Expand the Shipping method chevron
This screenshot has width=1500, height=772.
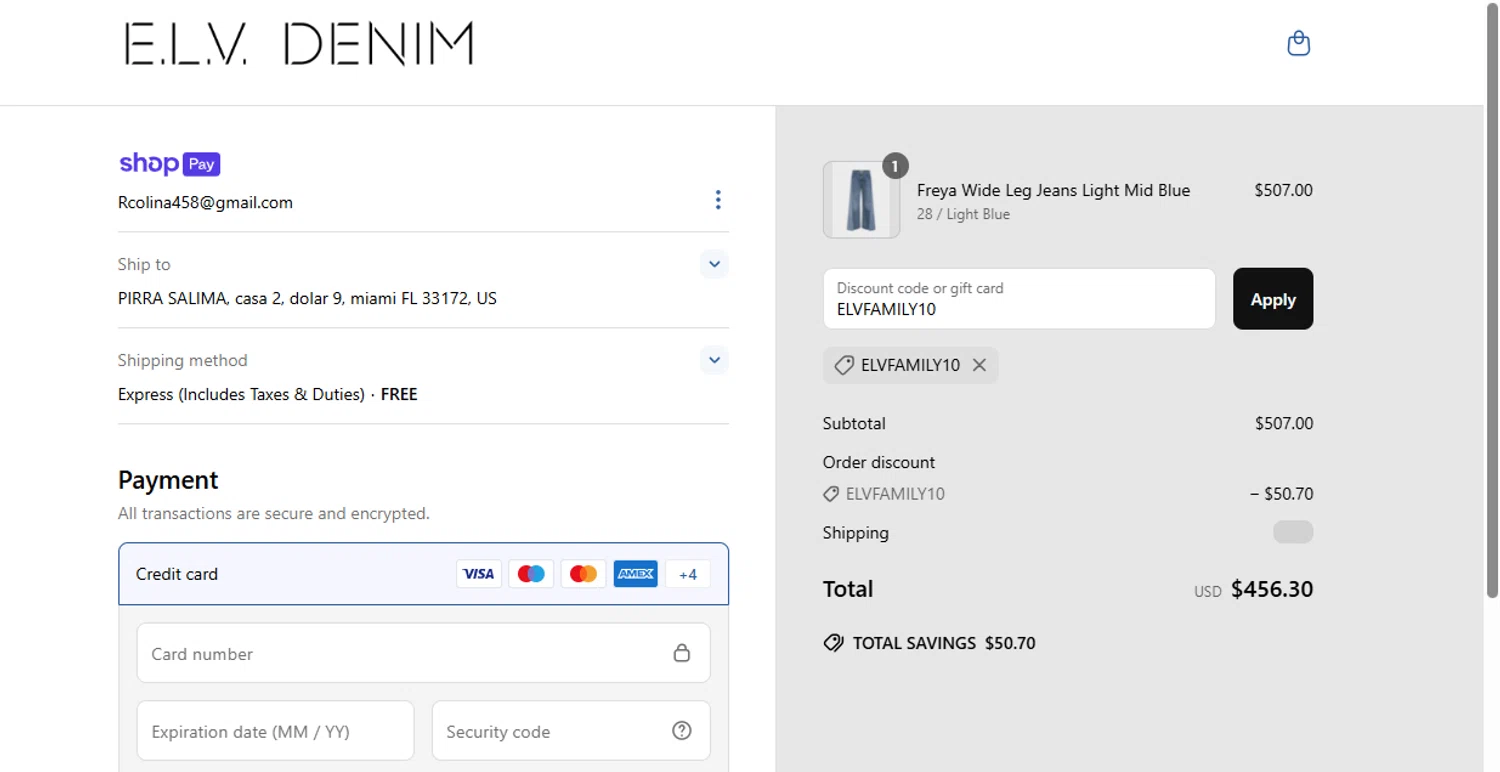click(x=714, y=360)
